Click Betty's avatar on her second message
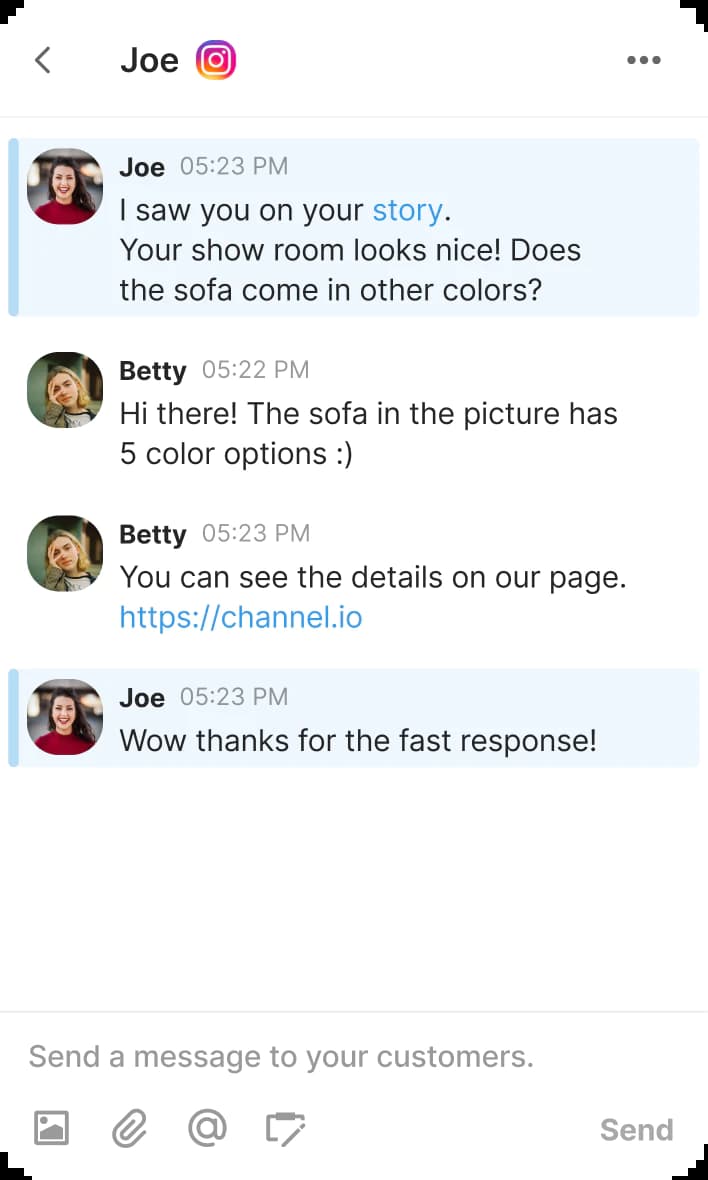 64,554
